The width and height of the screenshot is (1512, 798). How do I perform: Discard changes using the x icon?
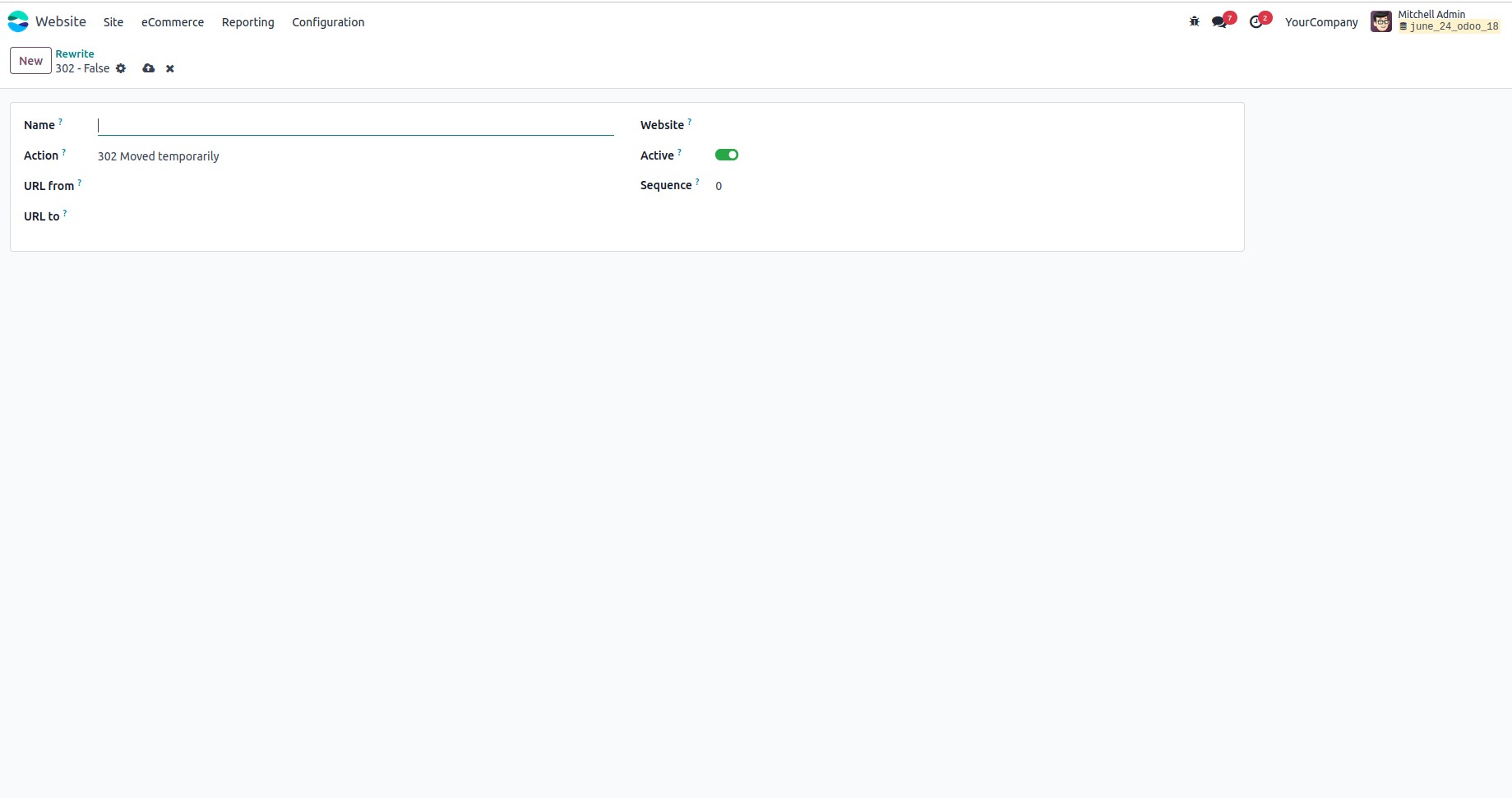tap(169, 68)
